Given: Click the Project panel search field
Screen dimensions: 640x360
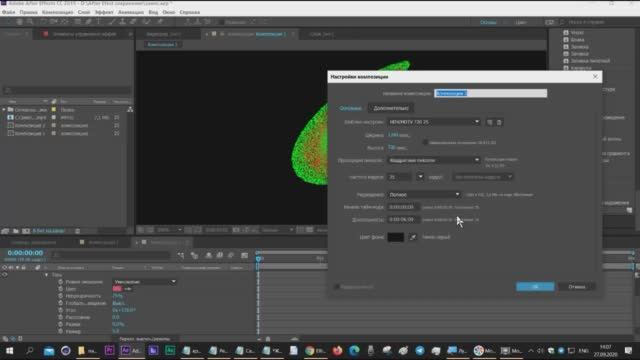Looking at the screenshot, I should [67, 90].
